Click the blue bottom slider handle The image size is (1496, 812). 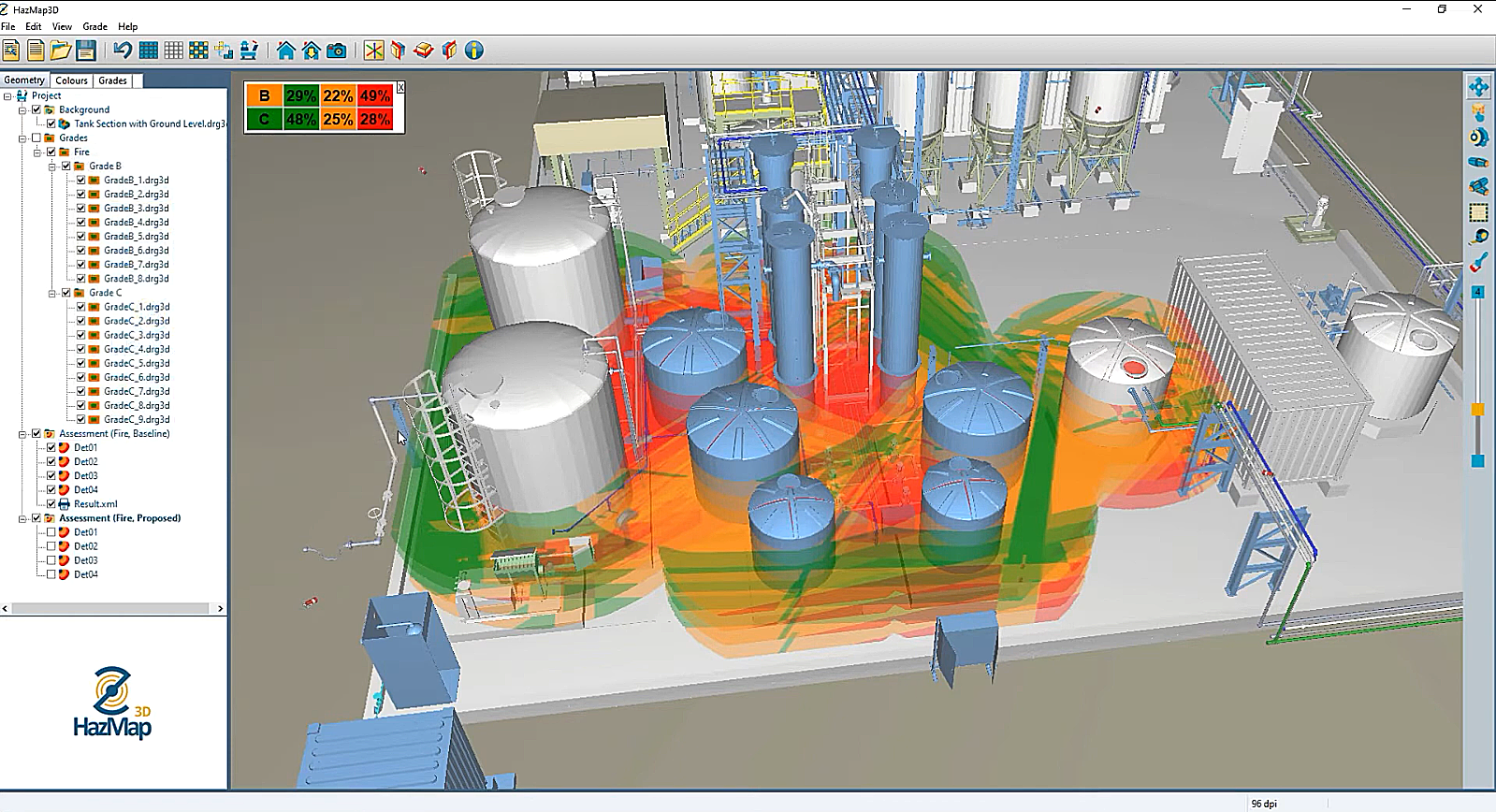[x=1478, y=461]
